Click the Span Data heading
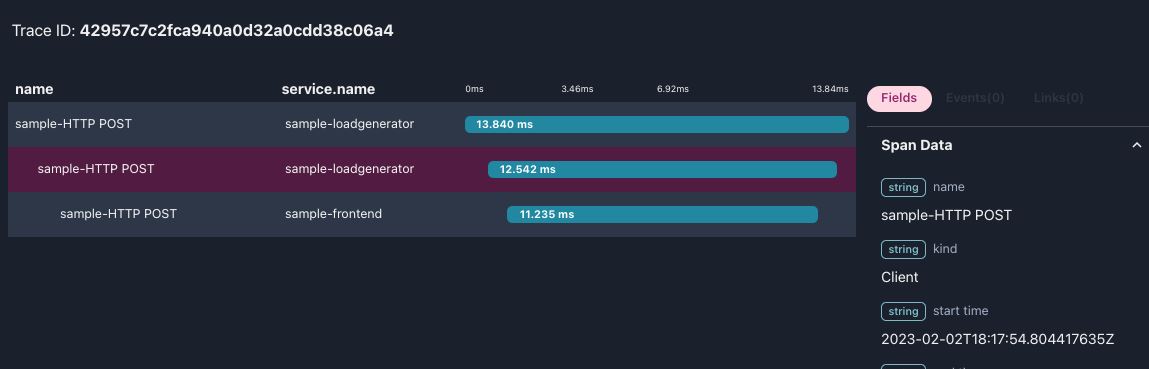 [x=917, y=145]
